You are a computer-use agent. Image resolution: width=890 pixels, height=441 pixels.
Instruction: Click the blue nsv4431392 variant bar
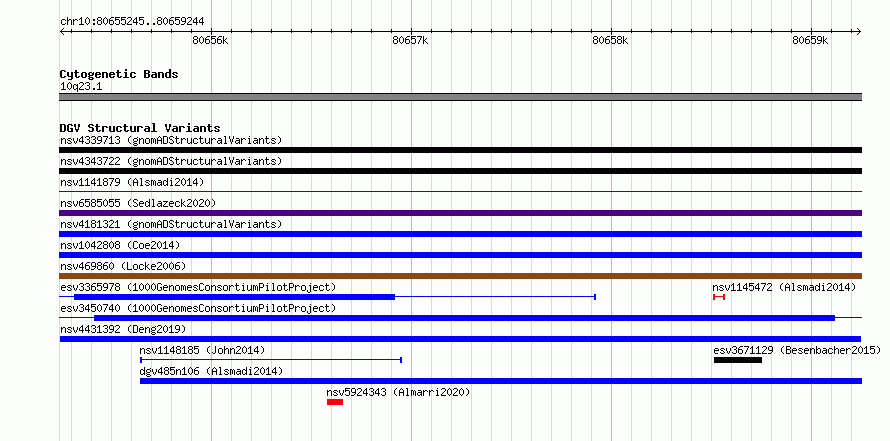[x=460, y=339]
